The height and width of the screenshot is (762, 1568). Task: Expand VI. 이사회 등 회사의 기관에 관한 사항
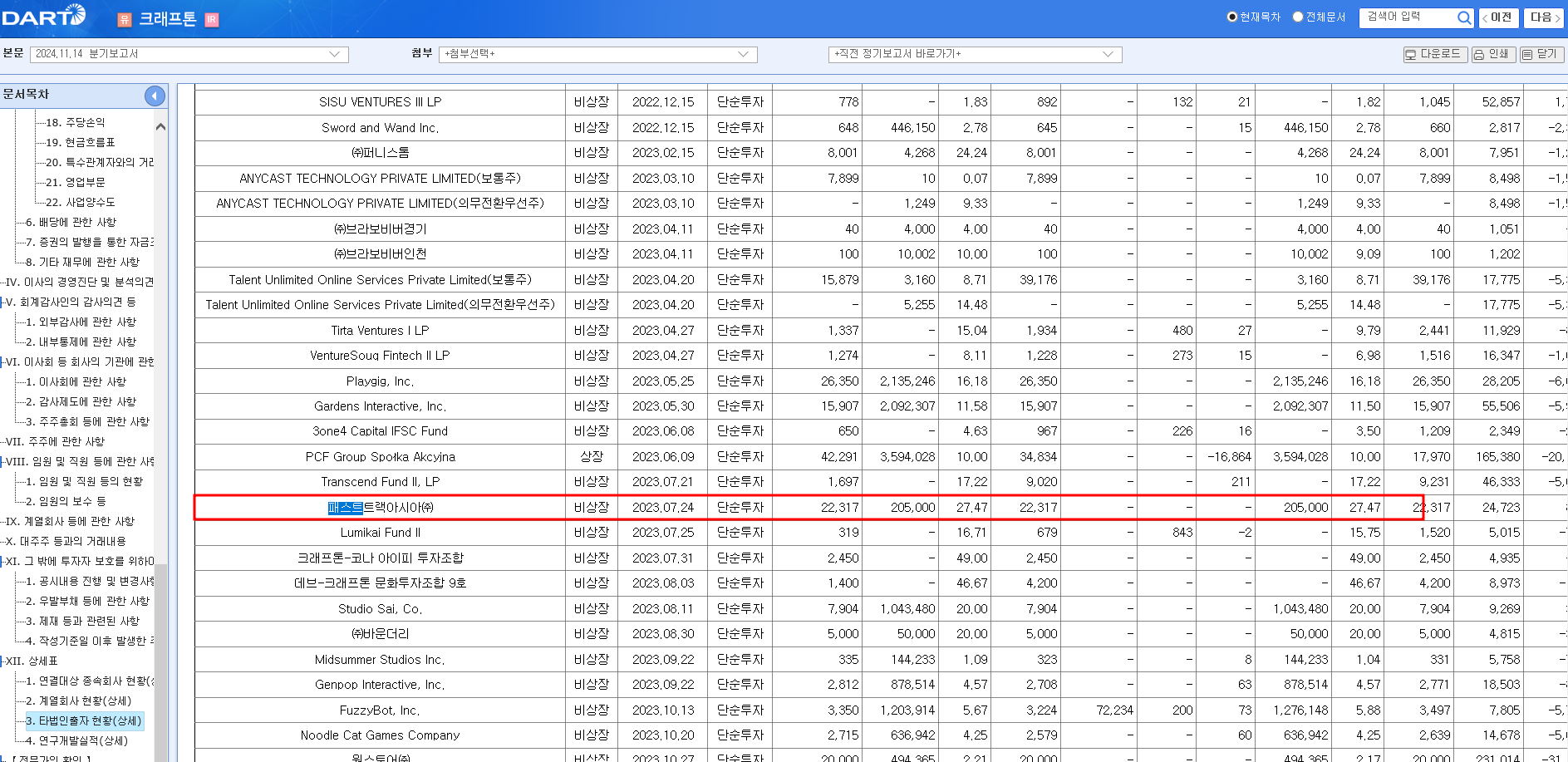point(80,361)
